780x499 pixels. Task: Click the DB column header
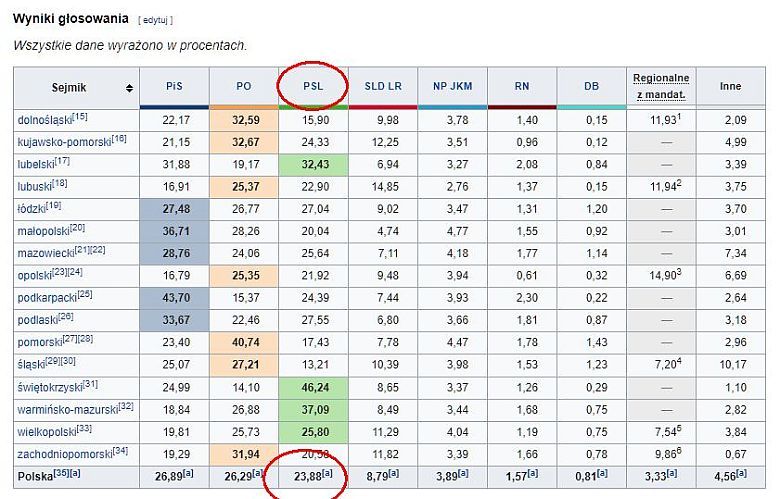click(591, 86)
